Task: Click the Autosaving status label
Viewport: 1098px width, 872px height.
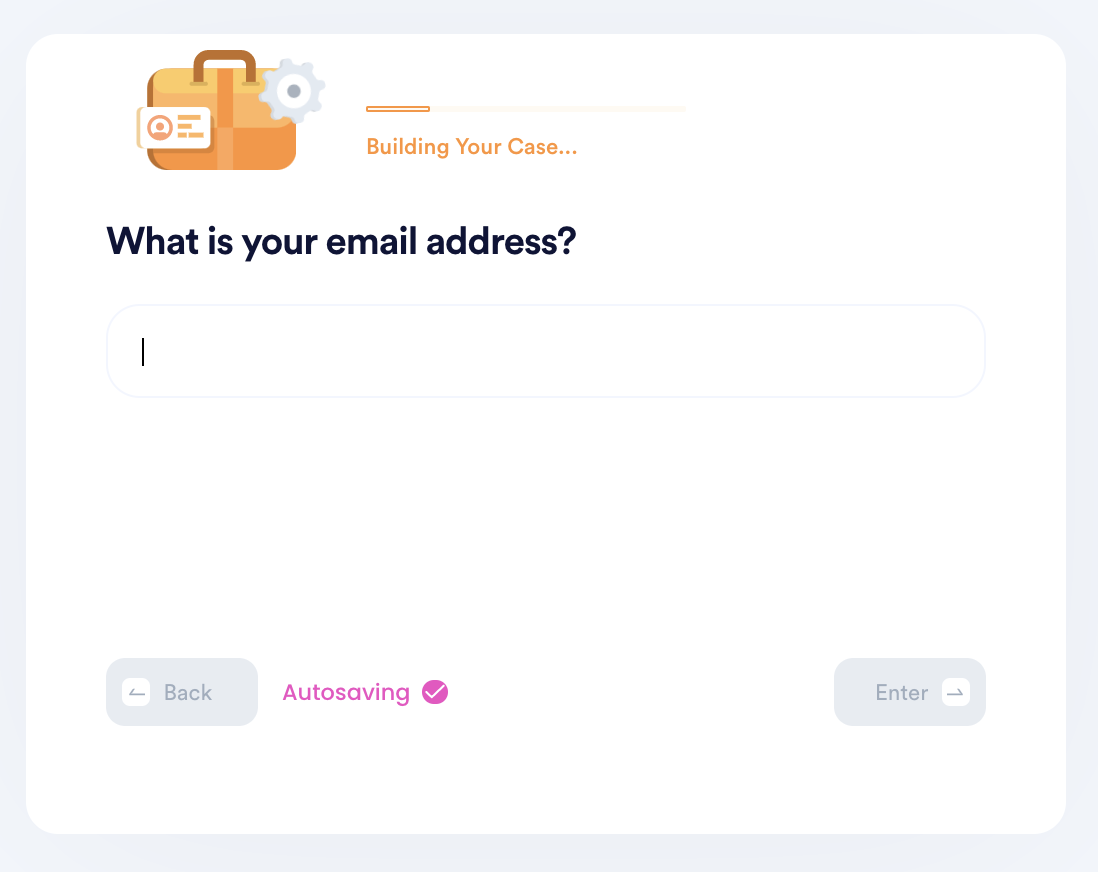Action: tap(346, 693)
